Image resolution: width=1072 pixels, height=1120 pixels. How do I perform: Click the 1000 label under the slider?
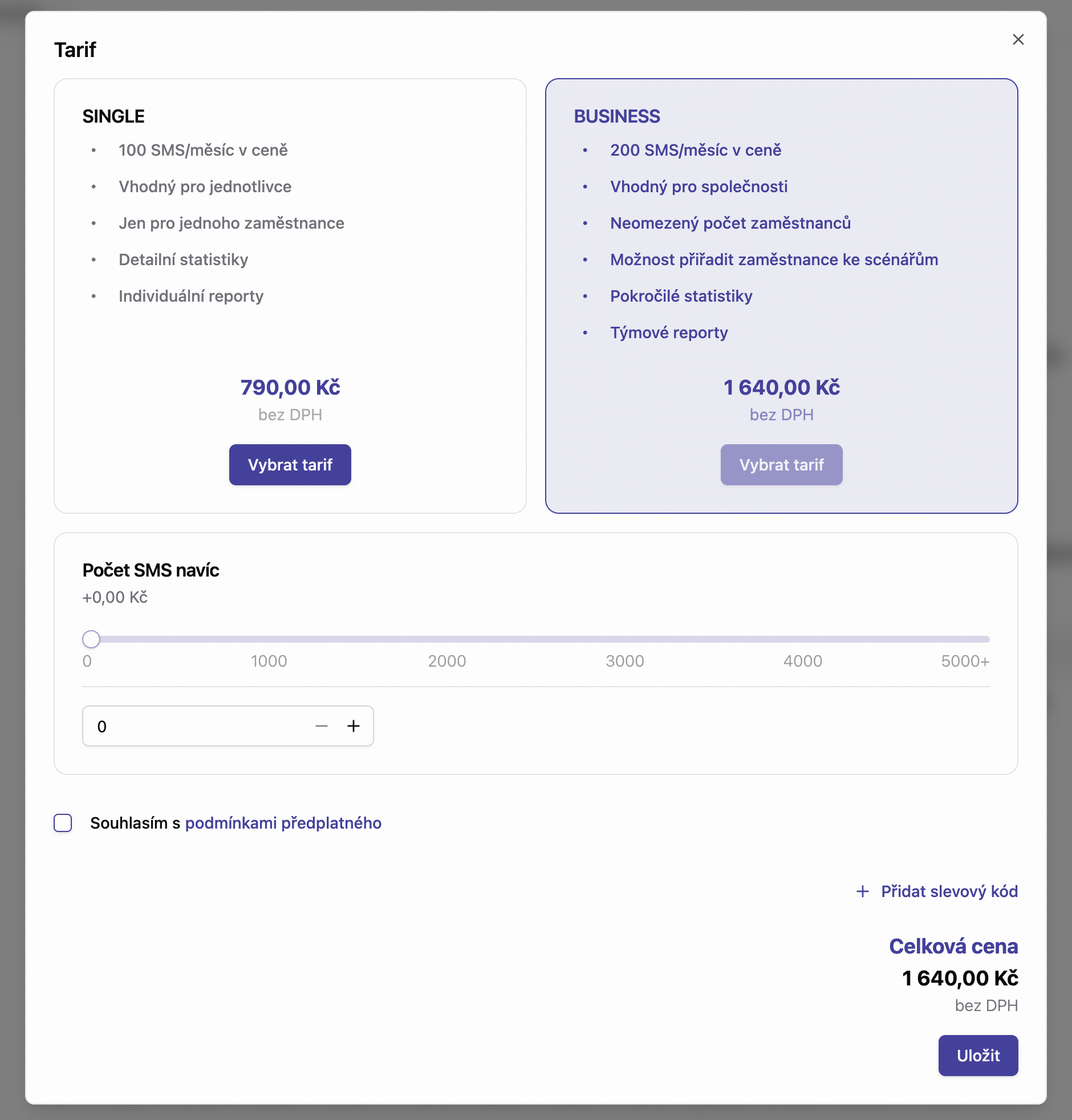pyautogui.click(x=269, y=661)
